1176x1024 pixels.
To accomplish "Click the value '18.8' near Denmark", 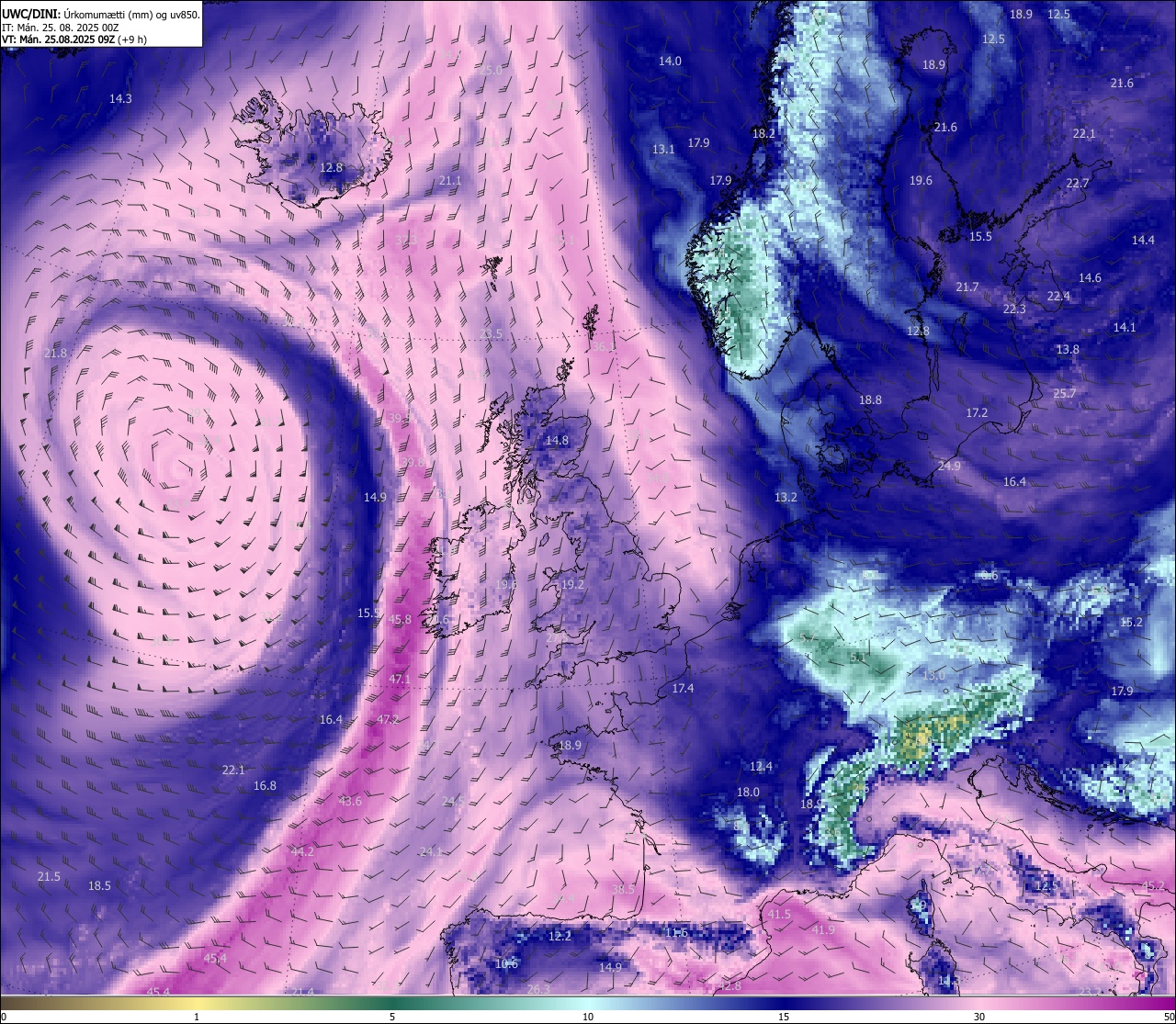I will (x=870, y=400).
